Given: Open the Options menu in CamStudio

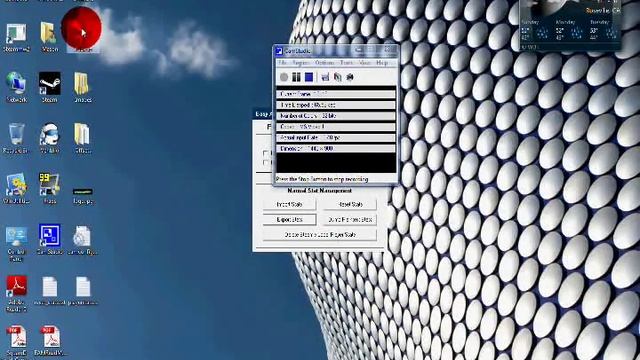Looking at the screenshot, I should (x=325, y=63).
